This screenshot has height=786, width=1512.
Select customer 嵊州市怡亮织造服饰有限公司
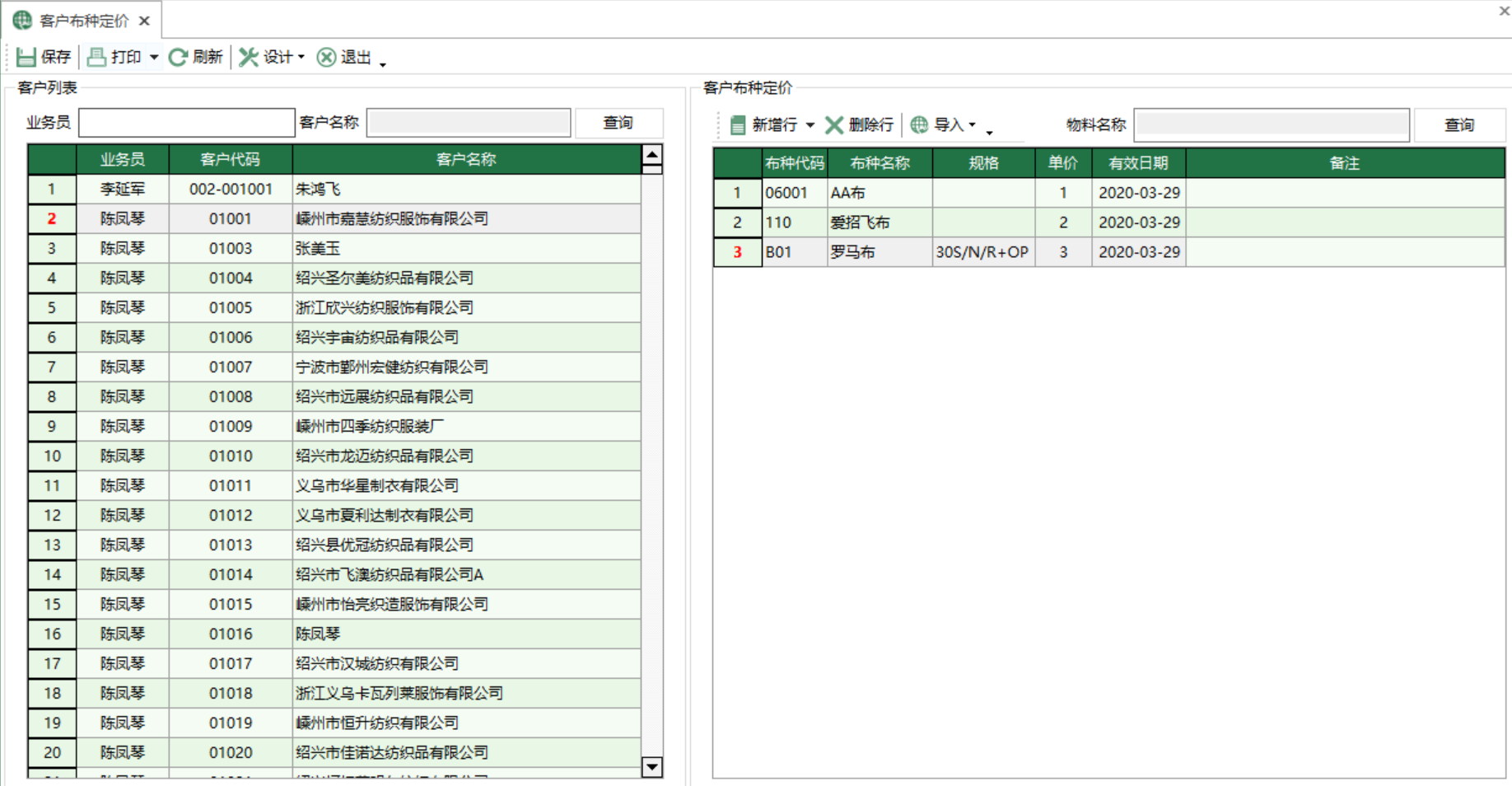click(x=466, y=605)
